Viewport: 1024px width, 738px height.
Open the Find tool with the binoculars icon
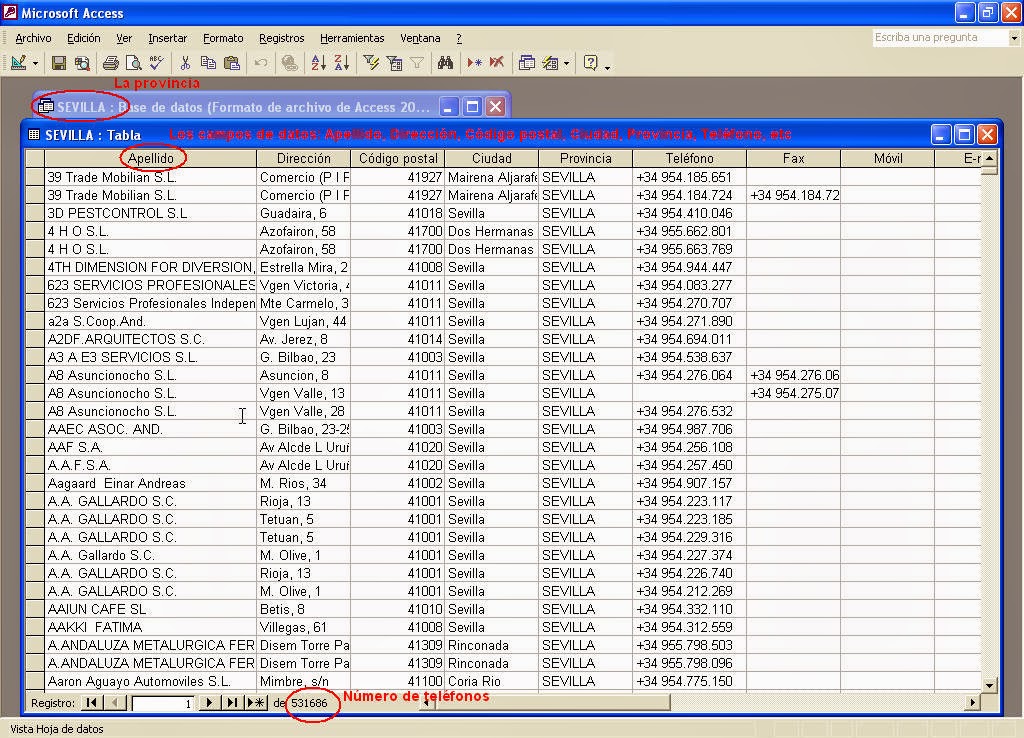click(x=446, y=63)
